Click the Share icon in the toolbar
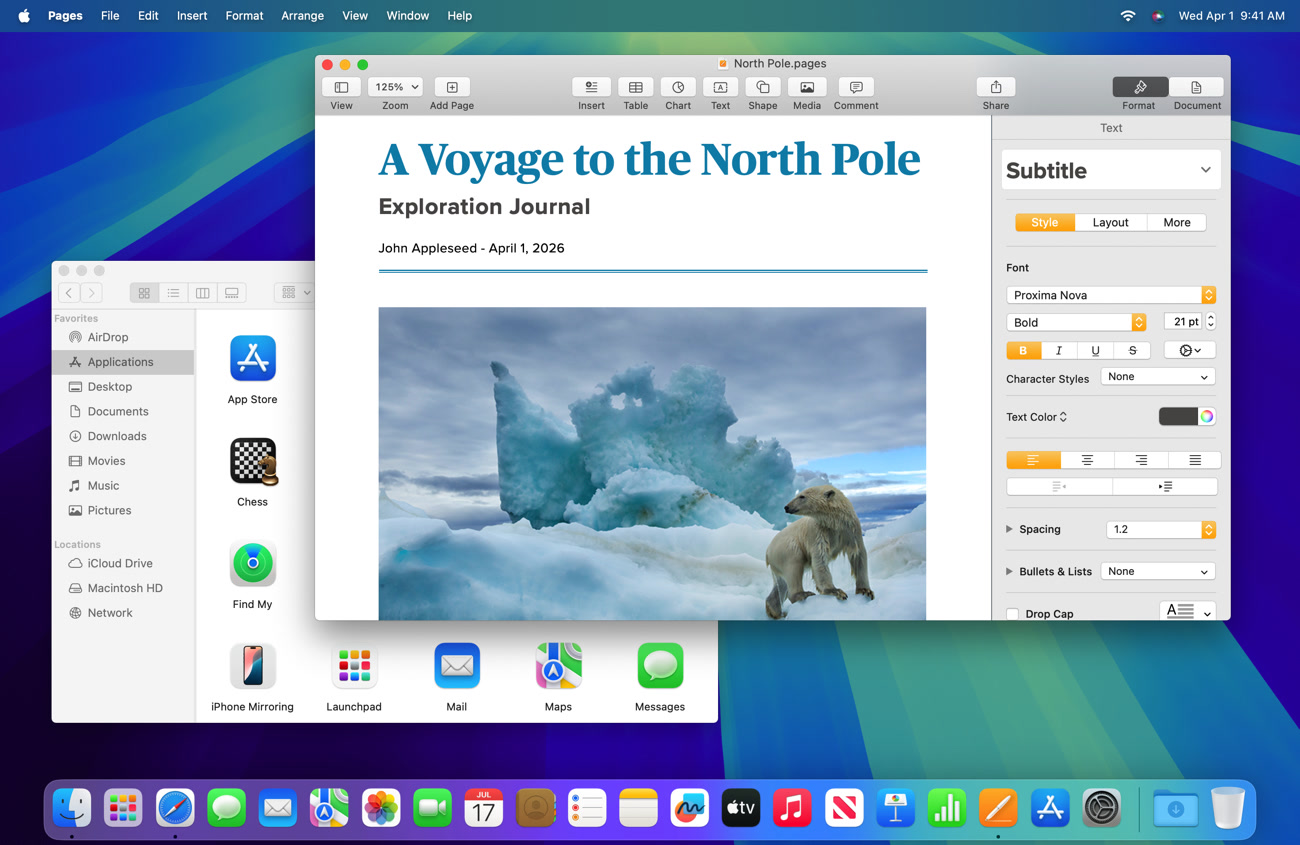 995,88
